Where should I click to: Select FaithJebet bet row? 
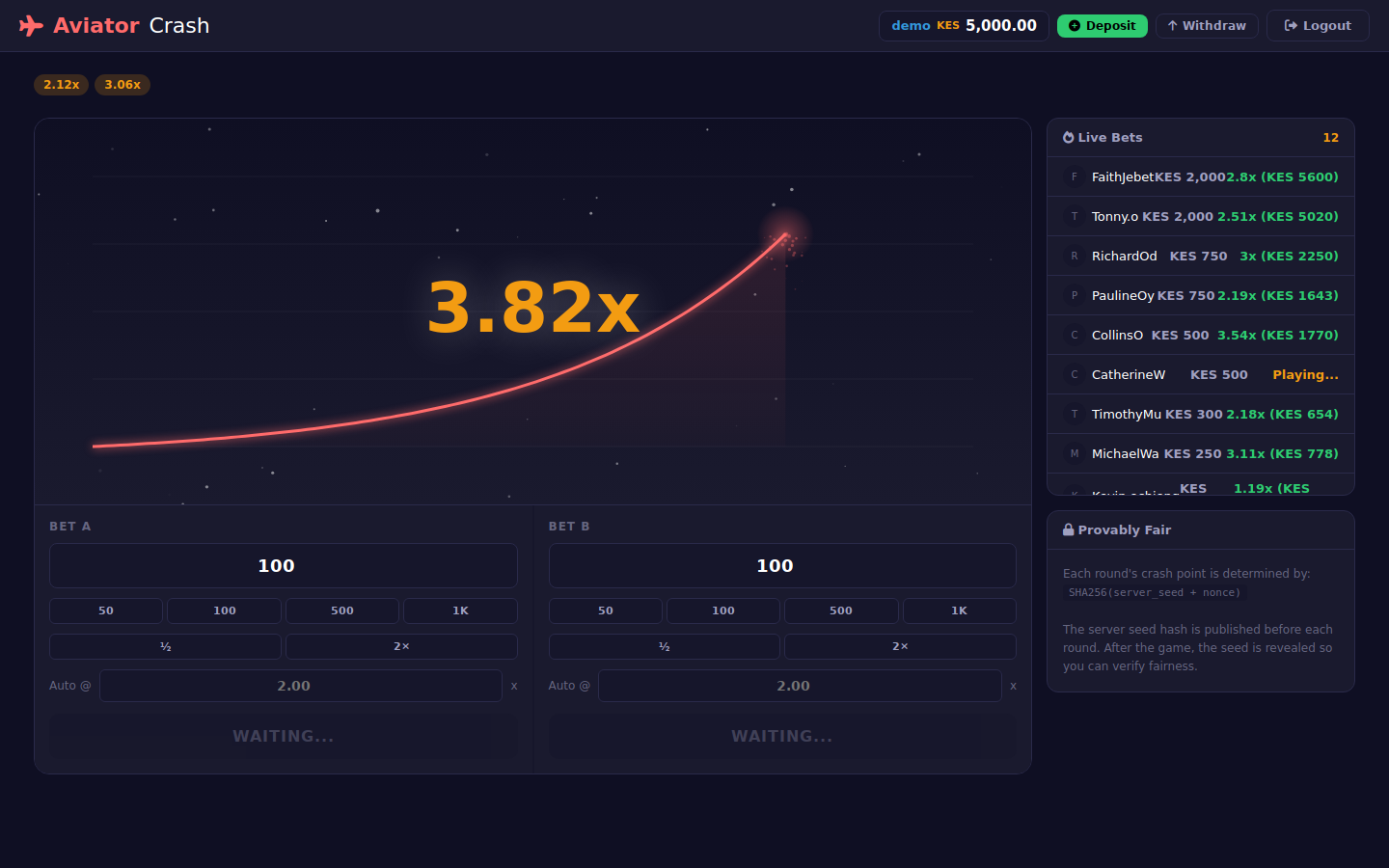point(1201,177)
